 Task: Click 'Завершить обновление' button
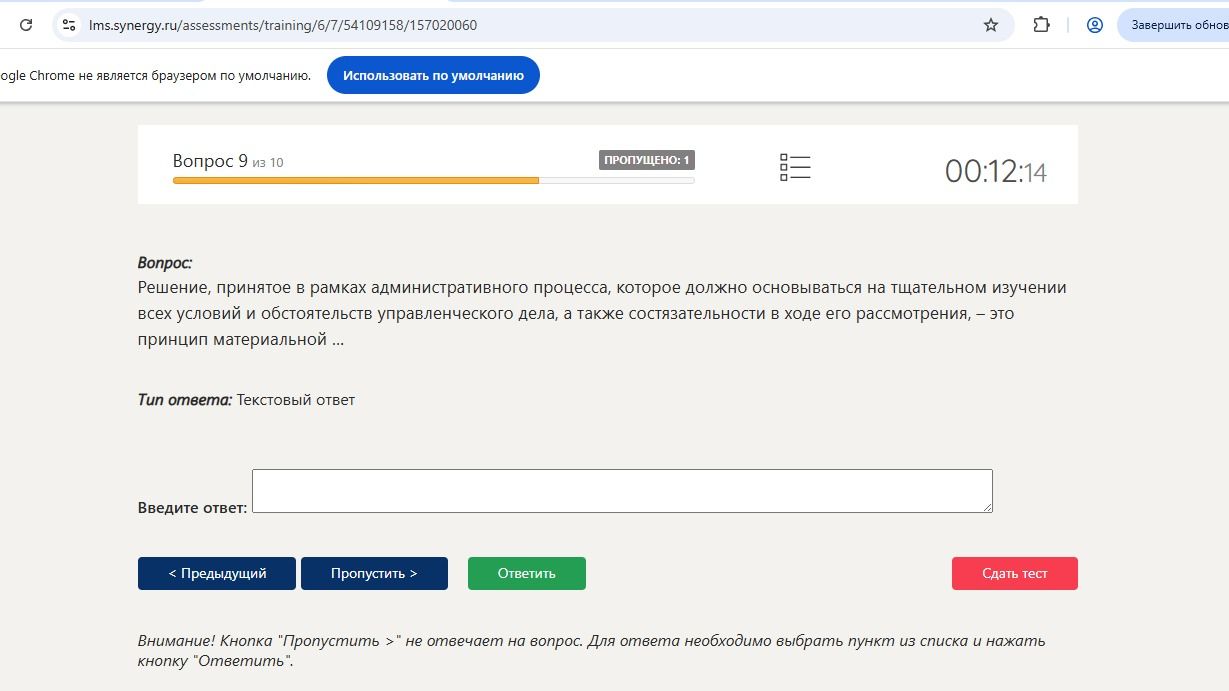click(1174, 25)
